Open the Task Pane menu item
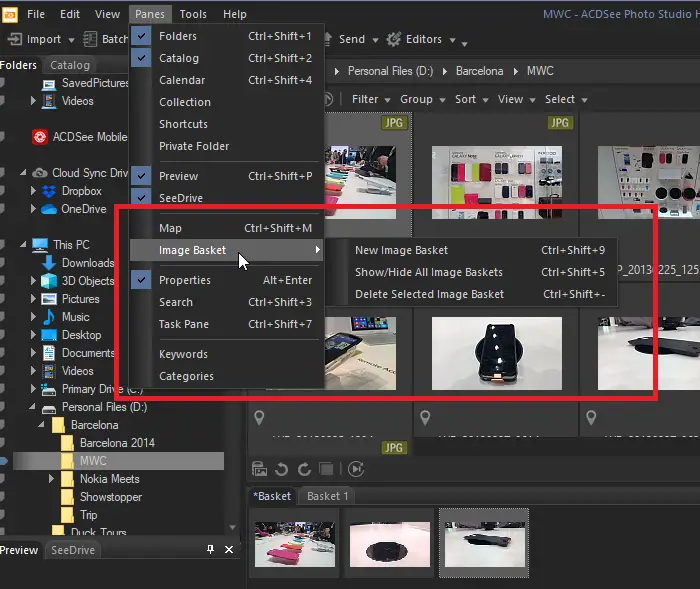 click(x=227, y=324)
